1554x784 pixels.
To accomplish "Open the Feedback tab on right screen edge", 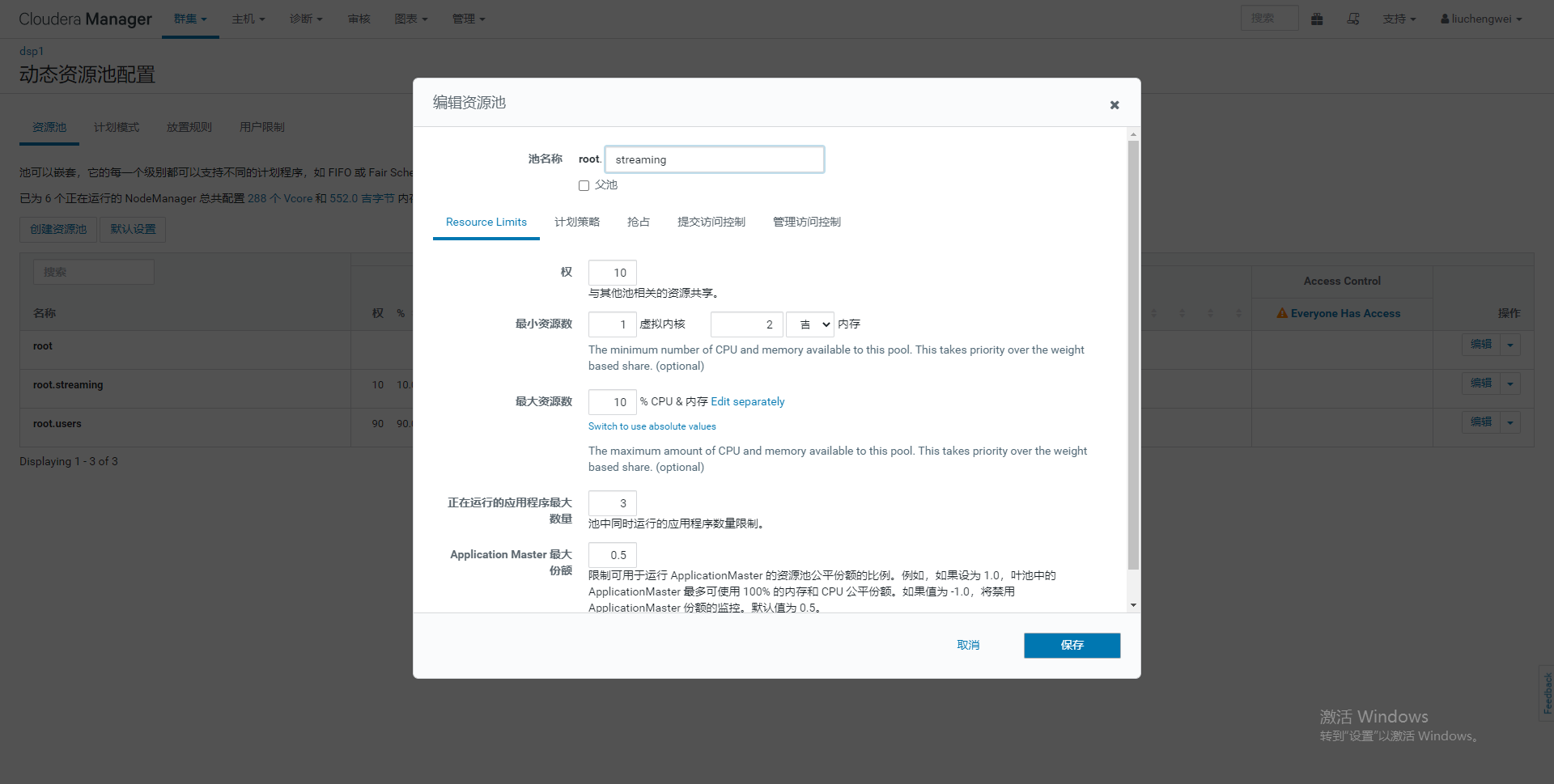I will tap(1546, 690).
